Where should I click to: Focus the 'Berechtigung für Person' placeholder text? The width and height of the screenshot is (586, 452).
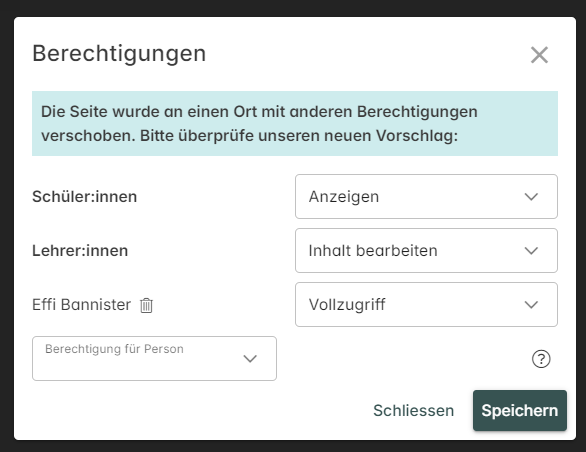coord(114,349)
